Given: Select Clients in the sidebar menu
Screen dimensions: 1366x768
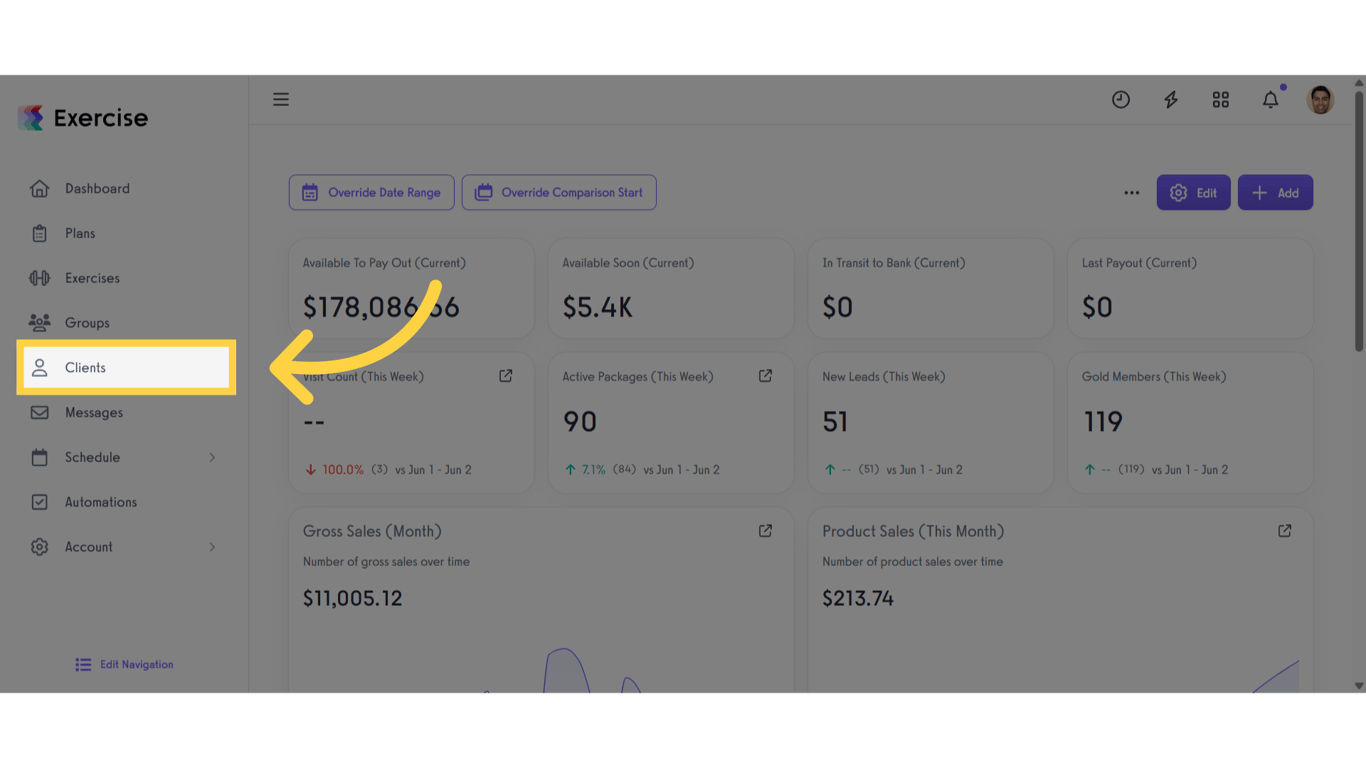Looking at the screenshot, I should [x=86, y=367].
